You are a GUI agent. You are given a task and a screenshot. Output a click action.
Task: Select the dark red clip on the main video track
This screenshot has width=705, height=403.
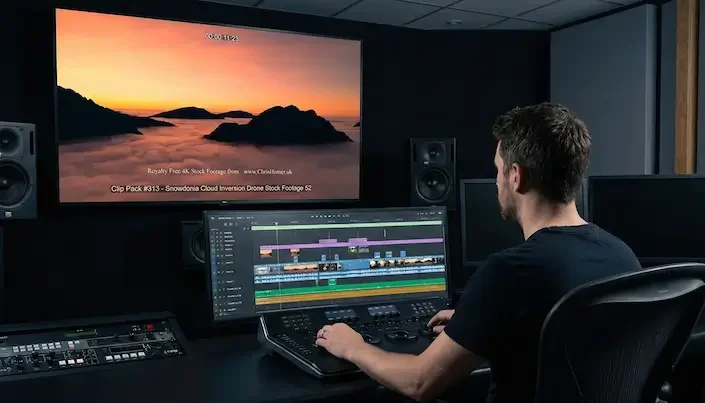tap(328, 267)
